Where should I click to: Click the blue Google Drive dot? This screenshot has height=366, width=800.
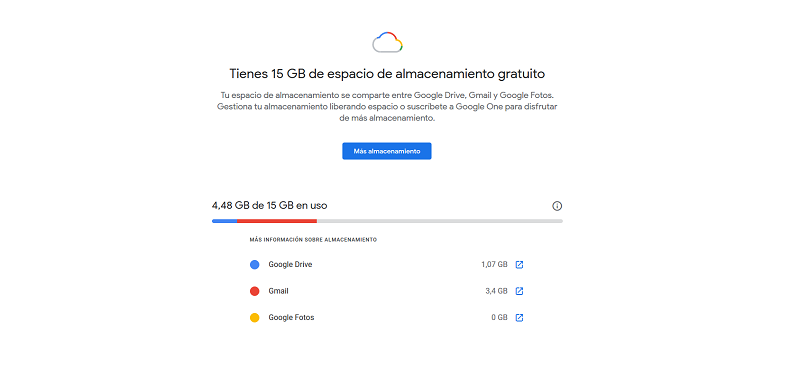point(255,265)
